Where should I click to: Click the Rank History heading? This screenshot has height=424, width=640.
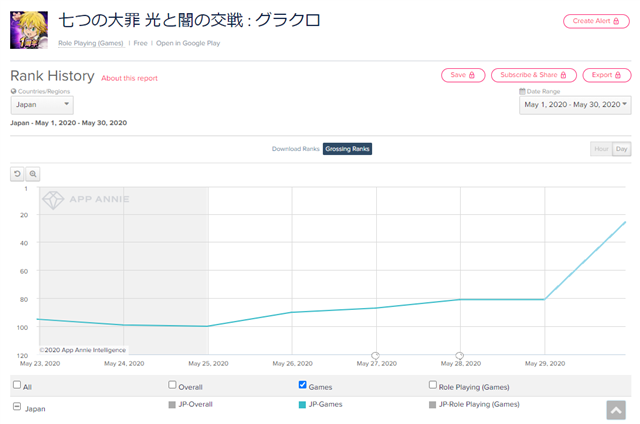(x=52, y=76)
